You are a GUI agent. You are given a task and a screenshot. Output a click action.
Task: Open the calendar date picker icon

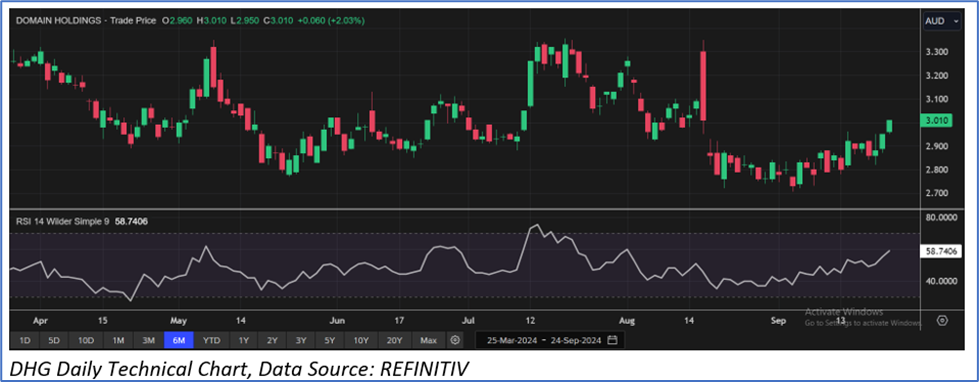coord(612,340)
